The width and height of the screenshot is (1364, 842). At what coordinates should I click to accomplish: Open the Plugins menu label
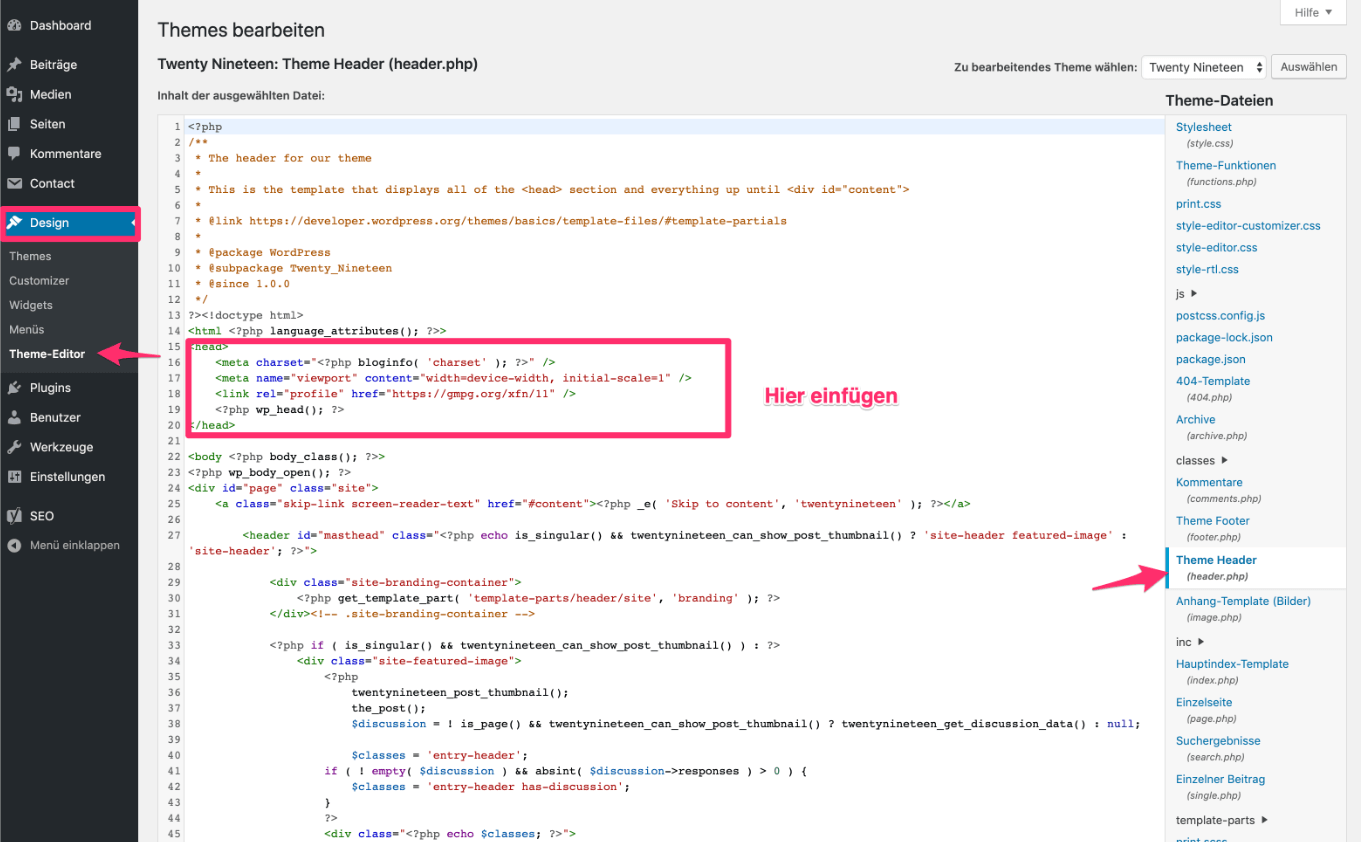(50, 388)
